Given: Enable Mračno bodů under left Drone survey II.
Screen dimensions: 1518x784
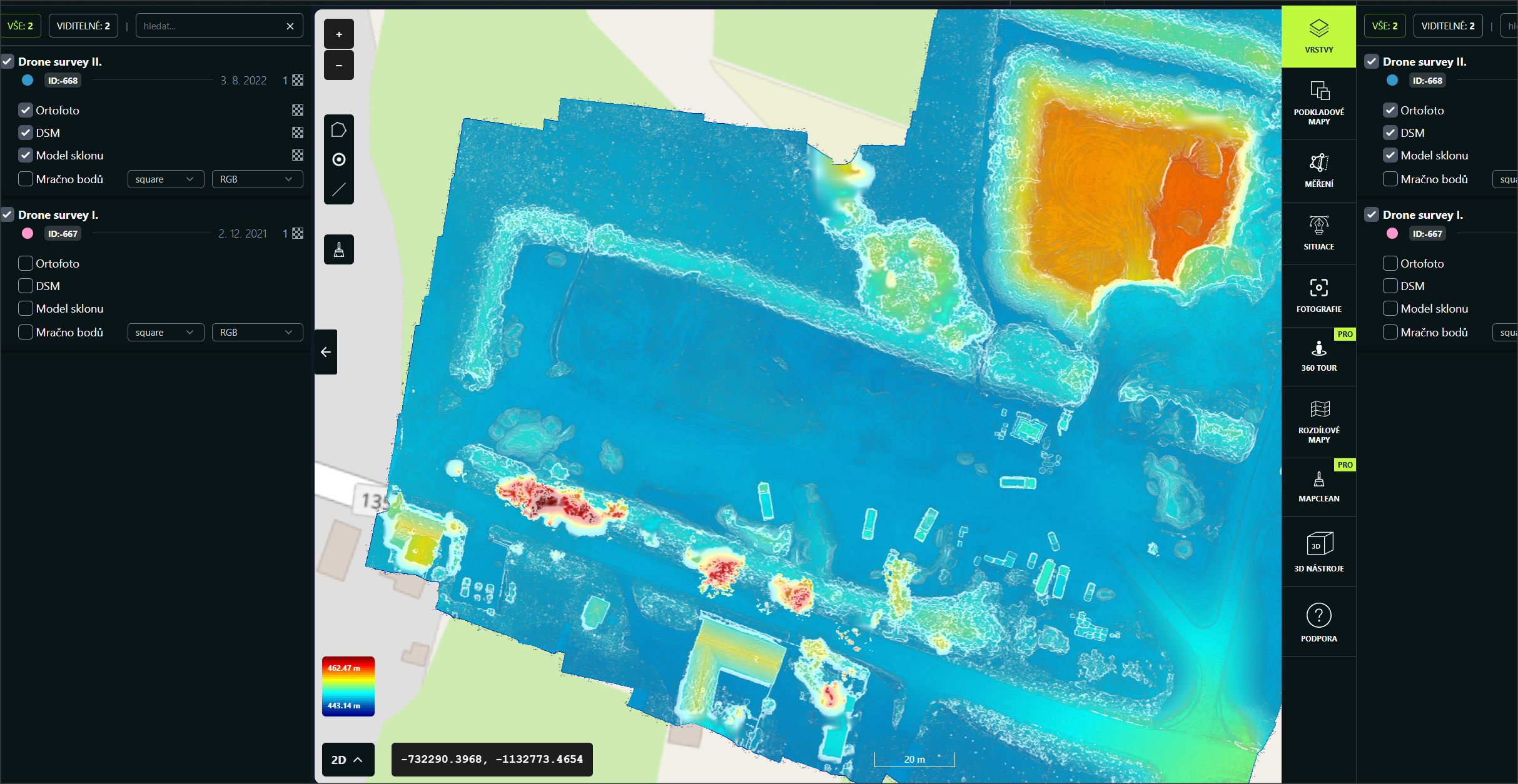Looking at the screenshot, I should (26, 179).
